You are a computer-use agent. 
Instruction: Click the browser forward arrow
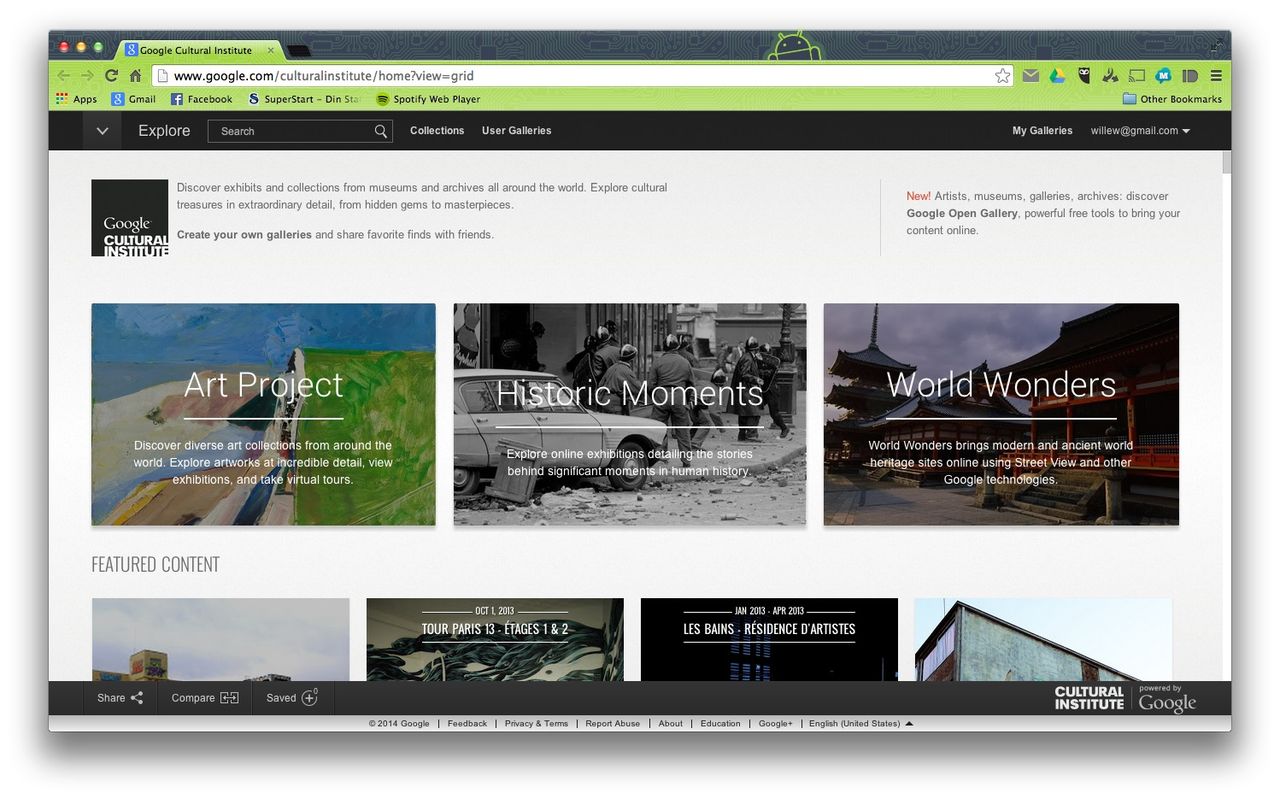tap(88, 76)
